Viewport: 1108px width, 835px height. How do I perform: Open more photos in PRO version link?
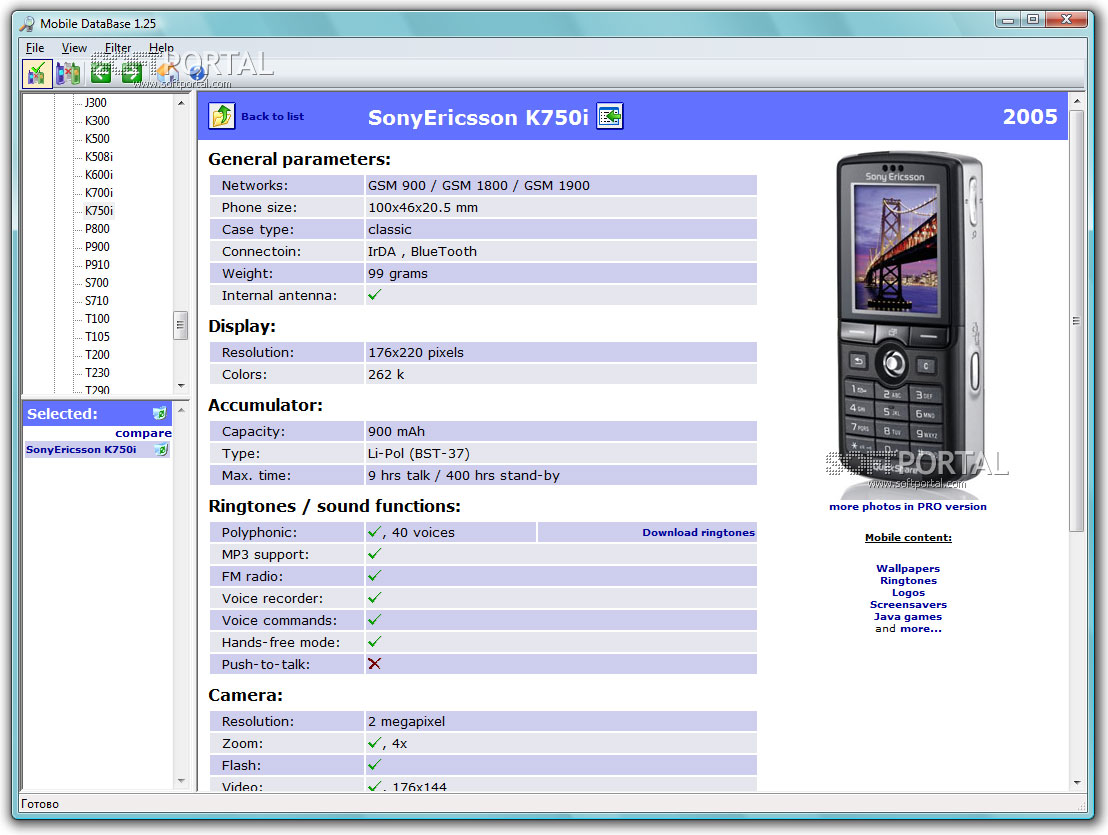(908, 507)
